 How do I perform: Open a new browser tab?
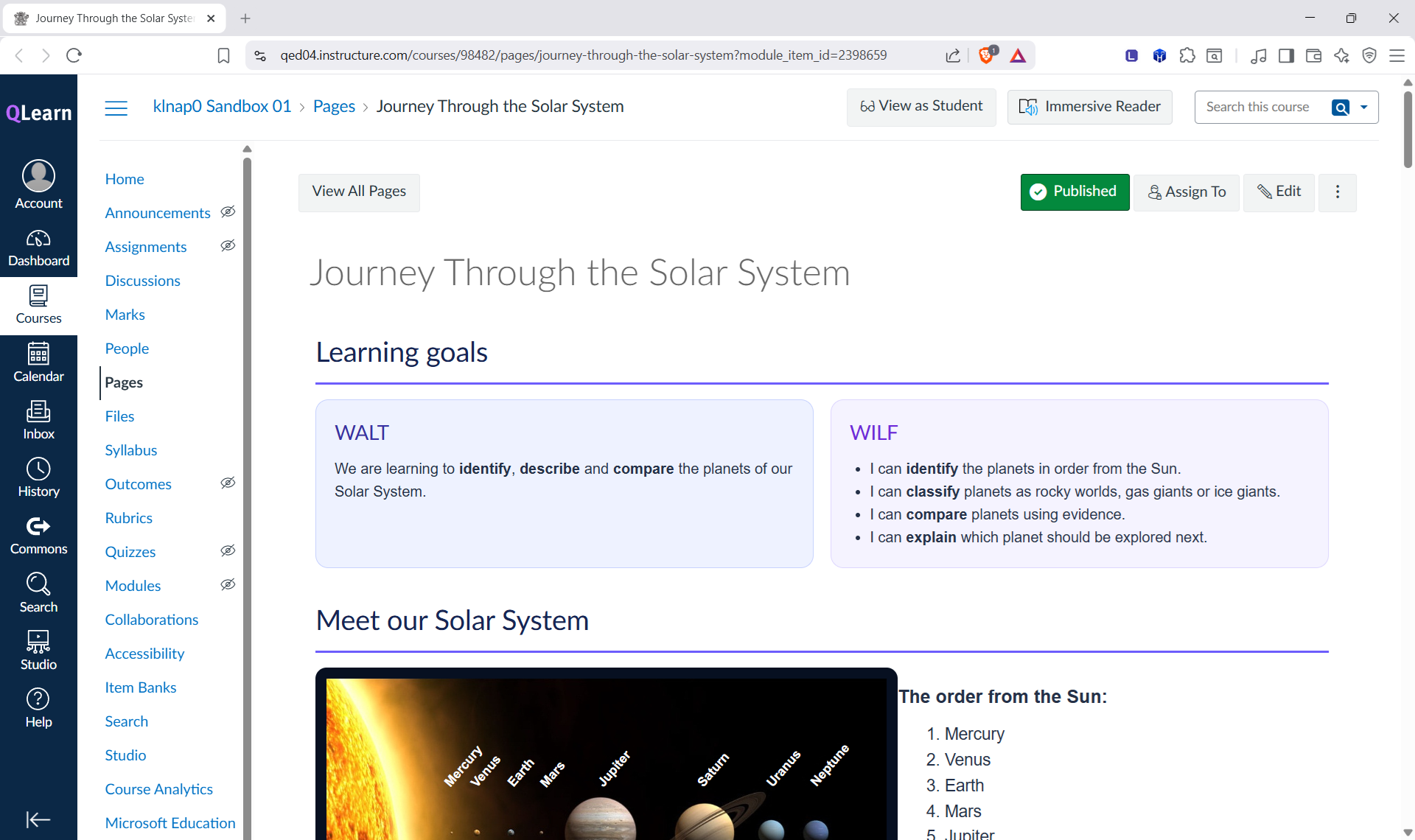coord(245,18)
